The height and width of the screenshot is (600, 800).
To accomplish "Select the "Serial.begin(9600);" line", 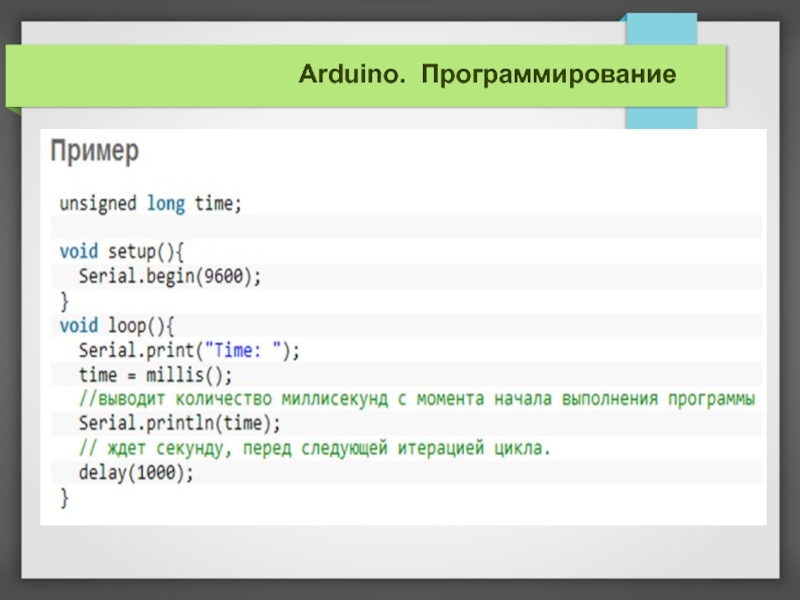I will (169, 276).
